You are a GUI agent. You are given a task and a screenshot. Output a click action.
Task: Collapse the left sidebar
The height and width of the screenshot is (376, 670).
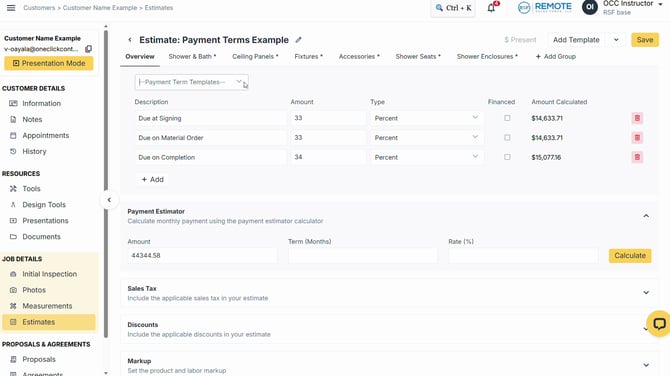pyautogui.click(x=109, y=200)
